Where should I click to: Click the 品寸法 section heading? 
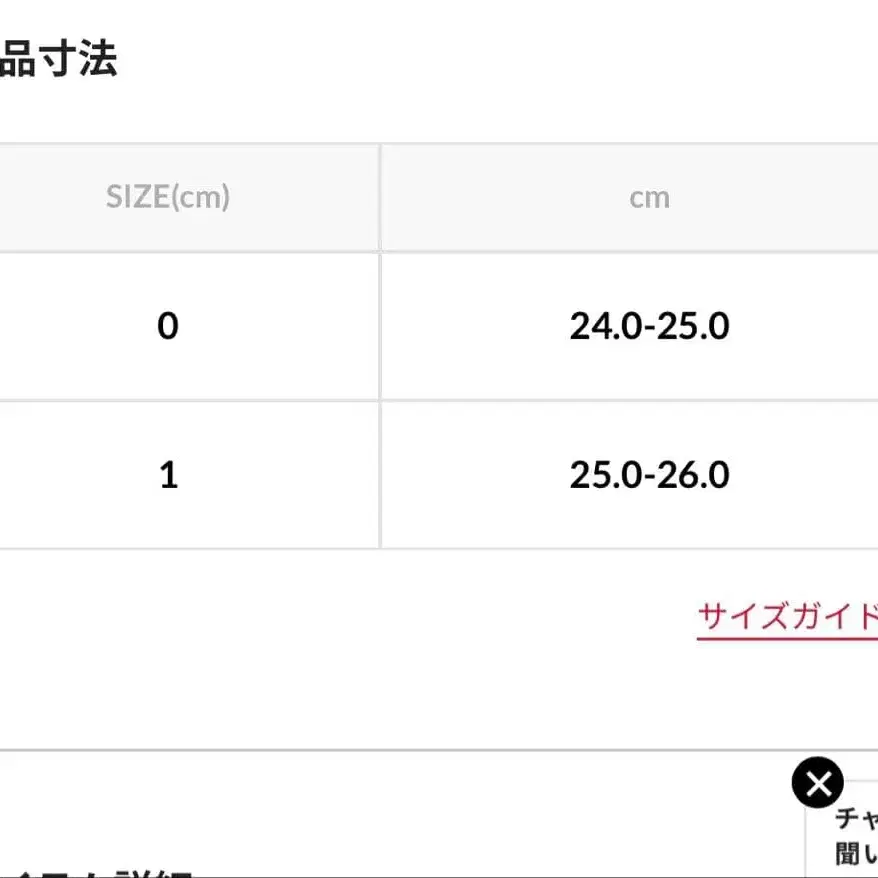click(x=58, y=59)
